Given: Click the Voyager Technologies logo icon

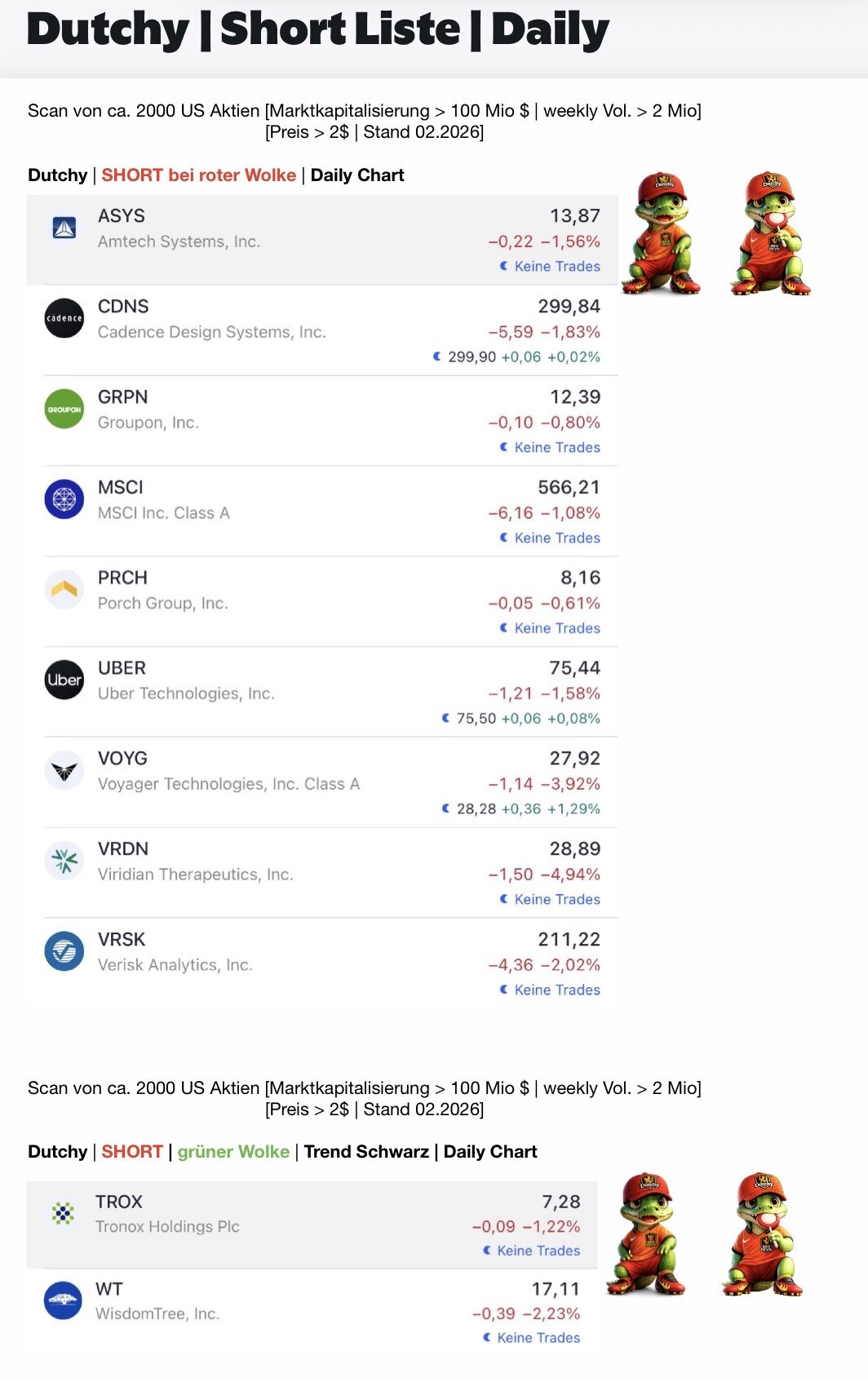Looking at the screenshot, I should (x=64, y=770).
